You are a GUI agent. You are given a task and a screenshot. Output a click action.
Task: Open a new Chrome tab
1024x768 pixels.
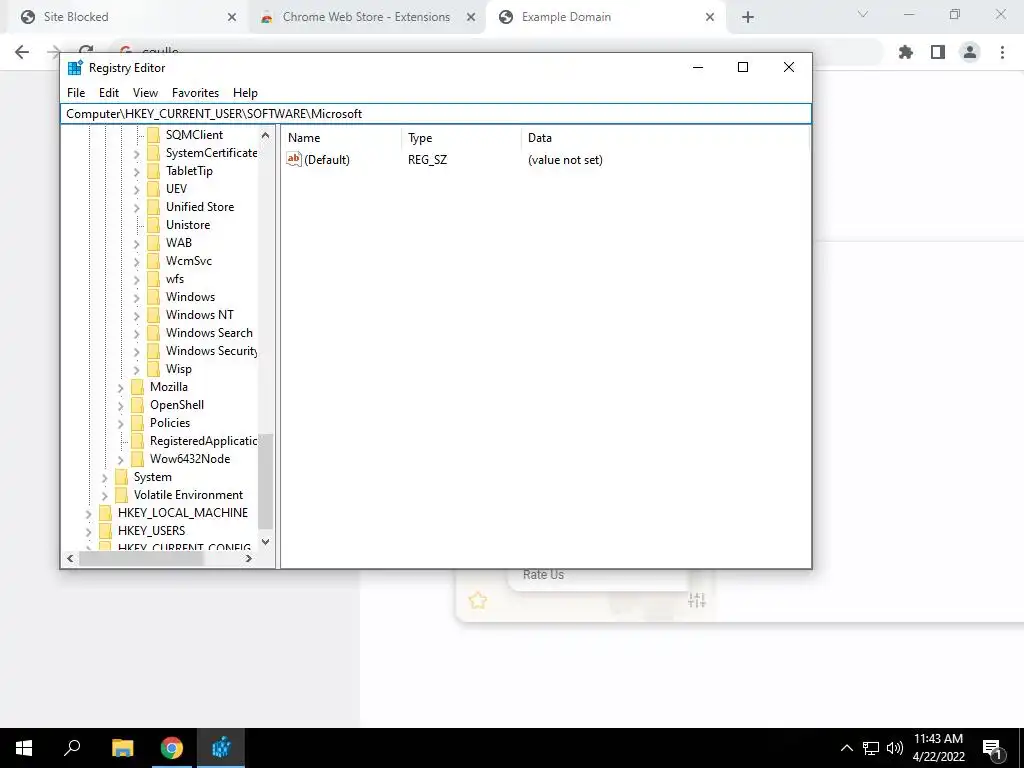click(748, 17)
